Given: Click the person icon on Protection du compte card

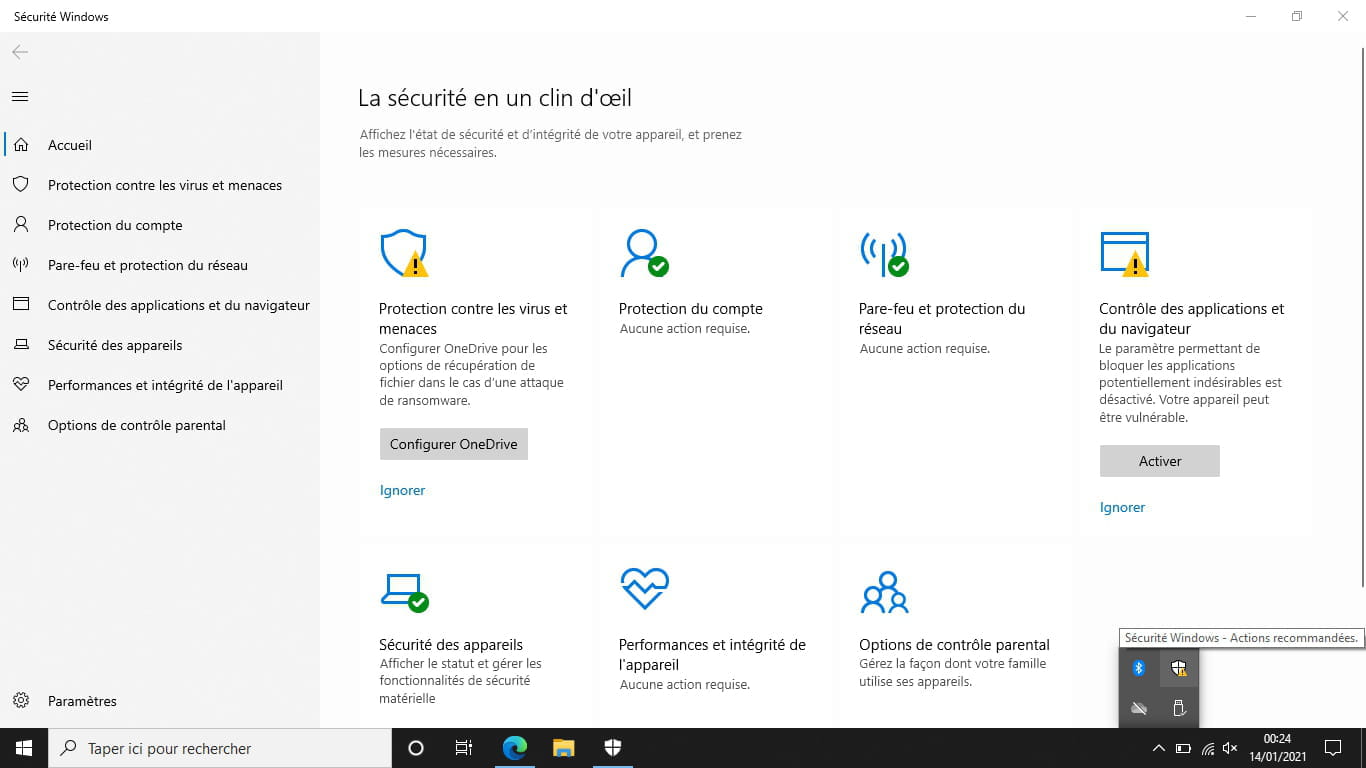Looking at the screenshot, I should pyautogui.click(x=644, y=253).
